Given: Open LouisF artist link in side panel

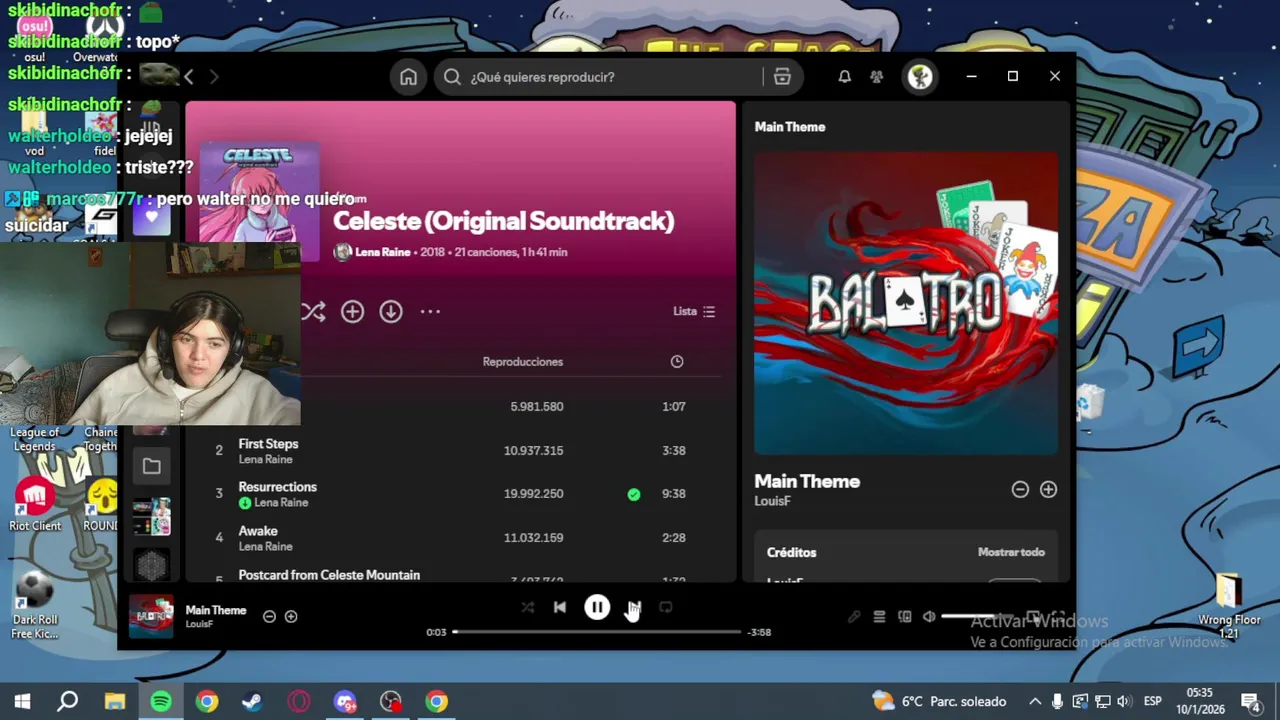Looking at the screenshot, I should [772, 501].
